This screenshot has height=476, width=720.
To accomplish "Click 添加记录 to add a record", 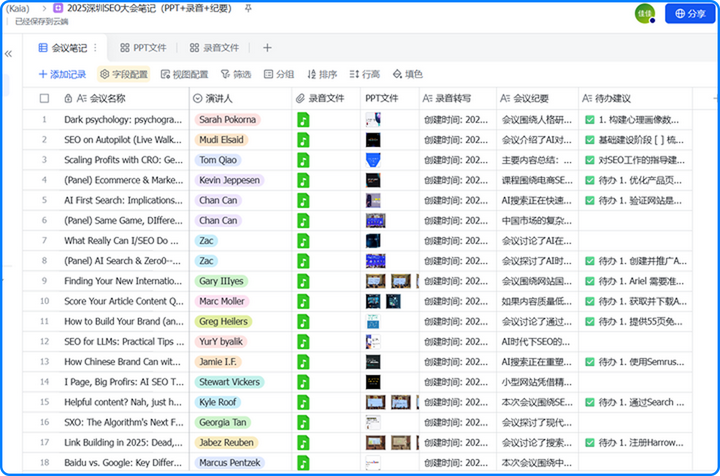I will [62, 74].
